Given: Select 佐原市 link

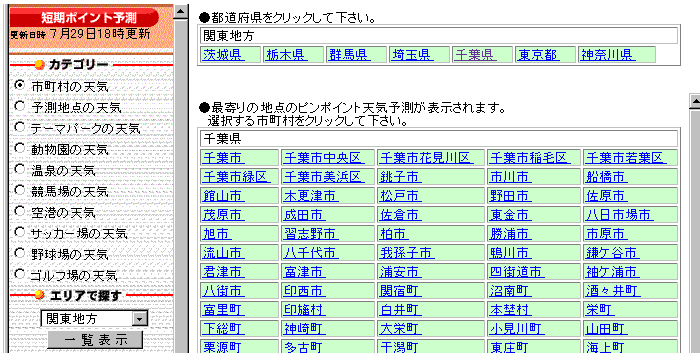Looking at the screenshot, I should pos(606,196).
